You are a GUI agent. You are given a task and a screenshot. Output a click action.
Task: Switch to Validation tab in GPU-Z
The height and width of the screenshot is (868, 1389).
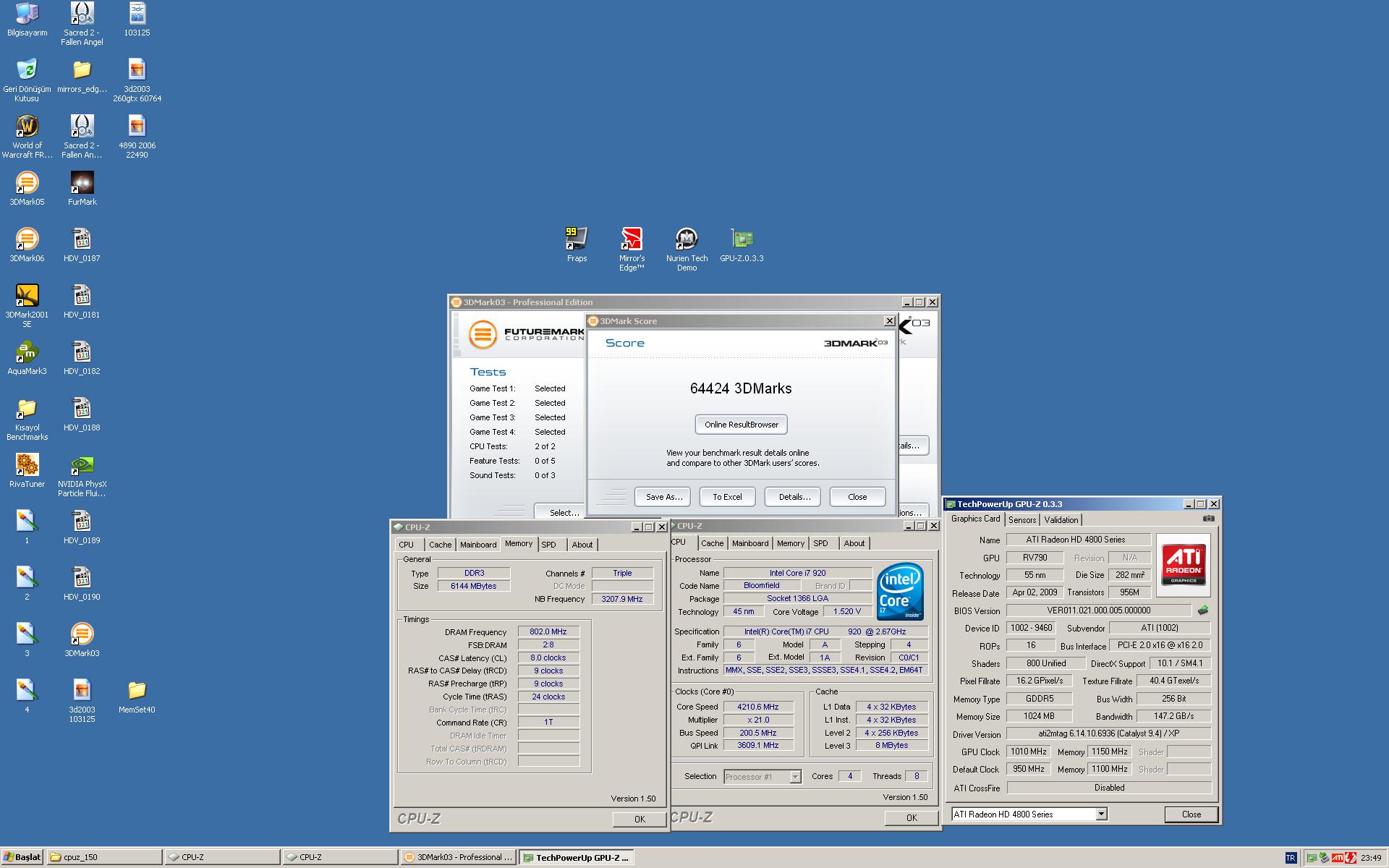(x=1061, y=520)
